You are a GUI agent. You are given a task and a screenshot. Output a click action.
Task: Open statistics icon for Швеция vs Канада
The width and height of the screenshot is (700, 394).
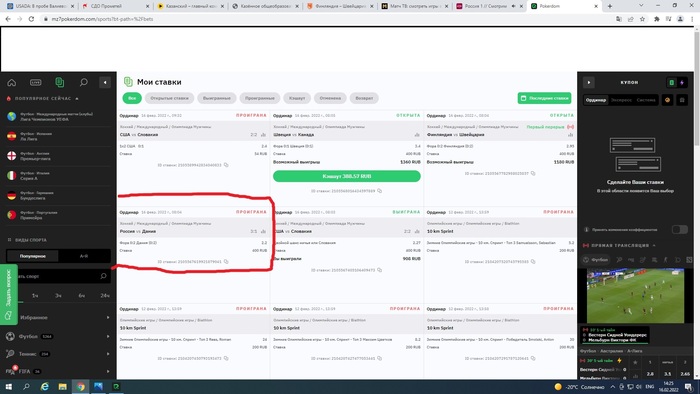point(417,135)
